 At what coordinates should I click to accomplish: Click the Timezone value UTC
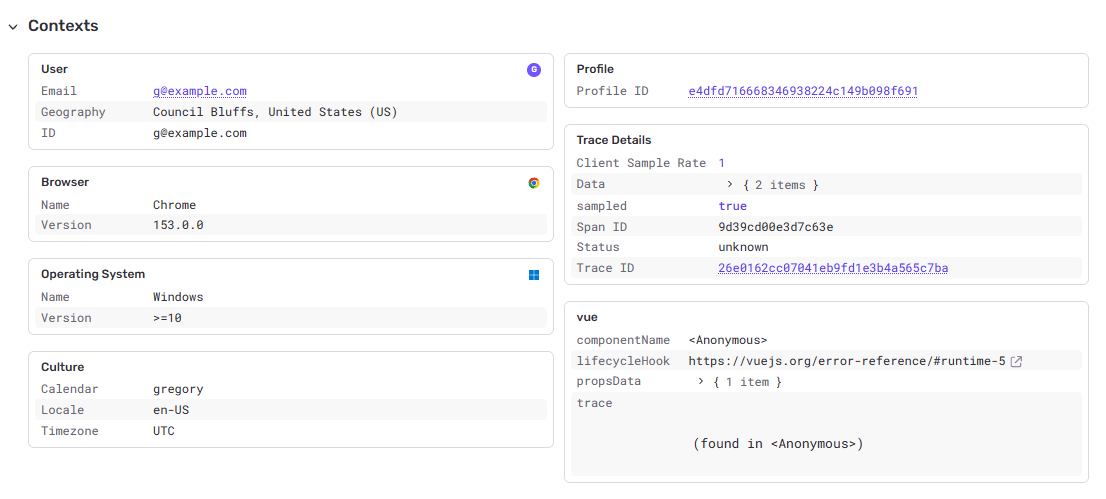164,431
